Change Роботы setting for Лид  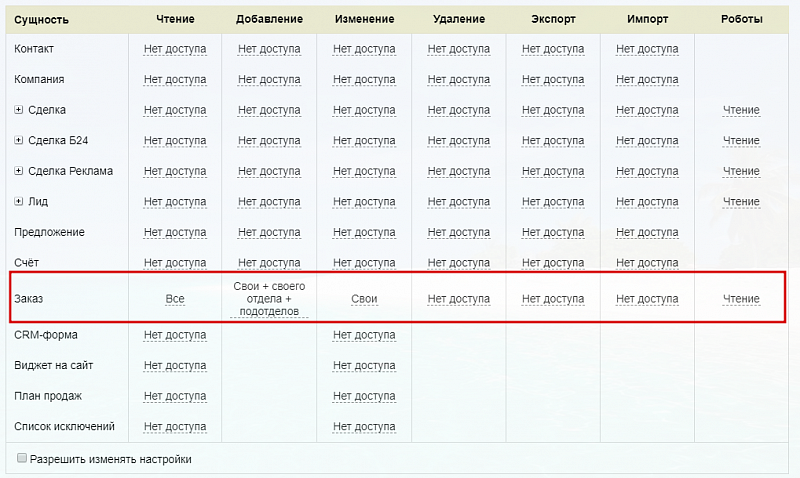pyautogui.click(x=741, y=202)
